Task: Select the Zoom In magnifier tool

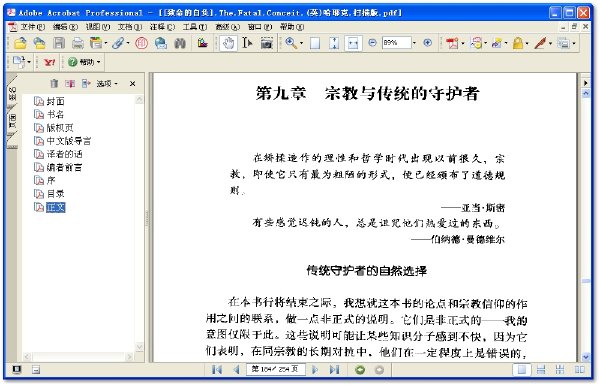Action: (291, 43)
